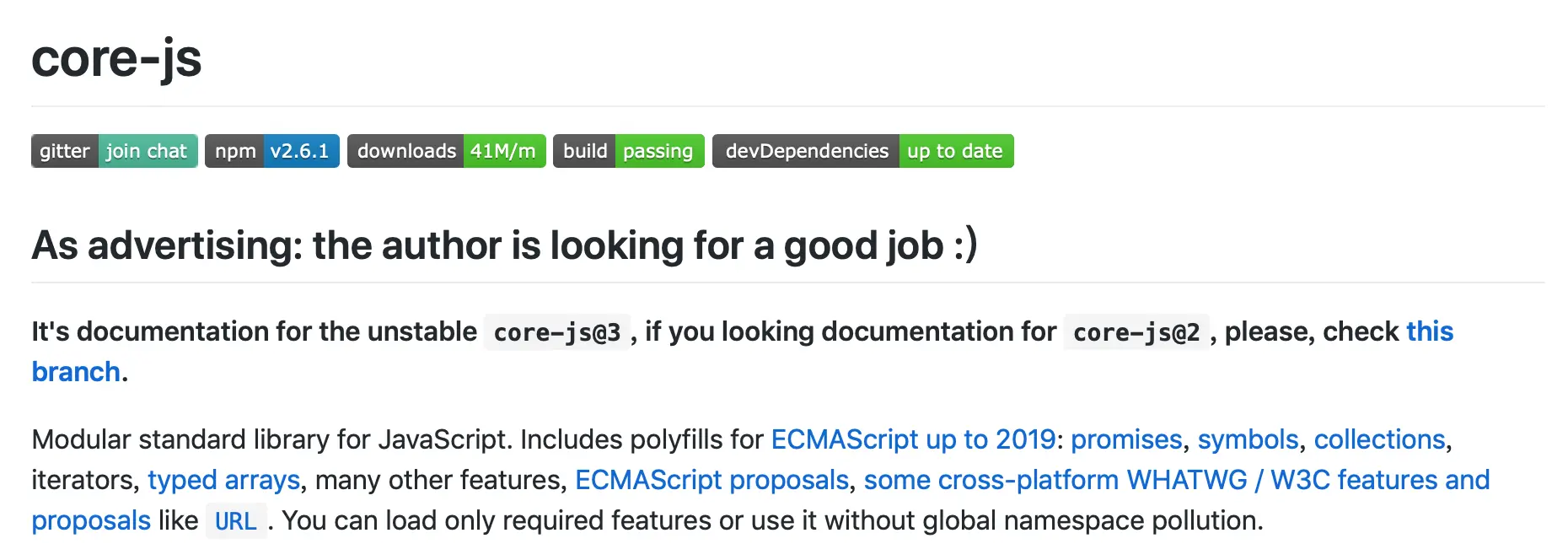This screenshot has height=560, width=1568.
Task: Open the build passing status badge
Action: tap(628, 151)
